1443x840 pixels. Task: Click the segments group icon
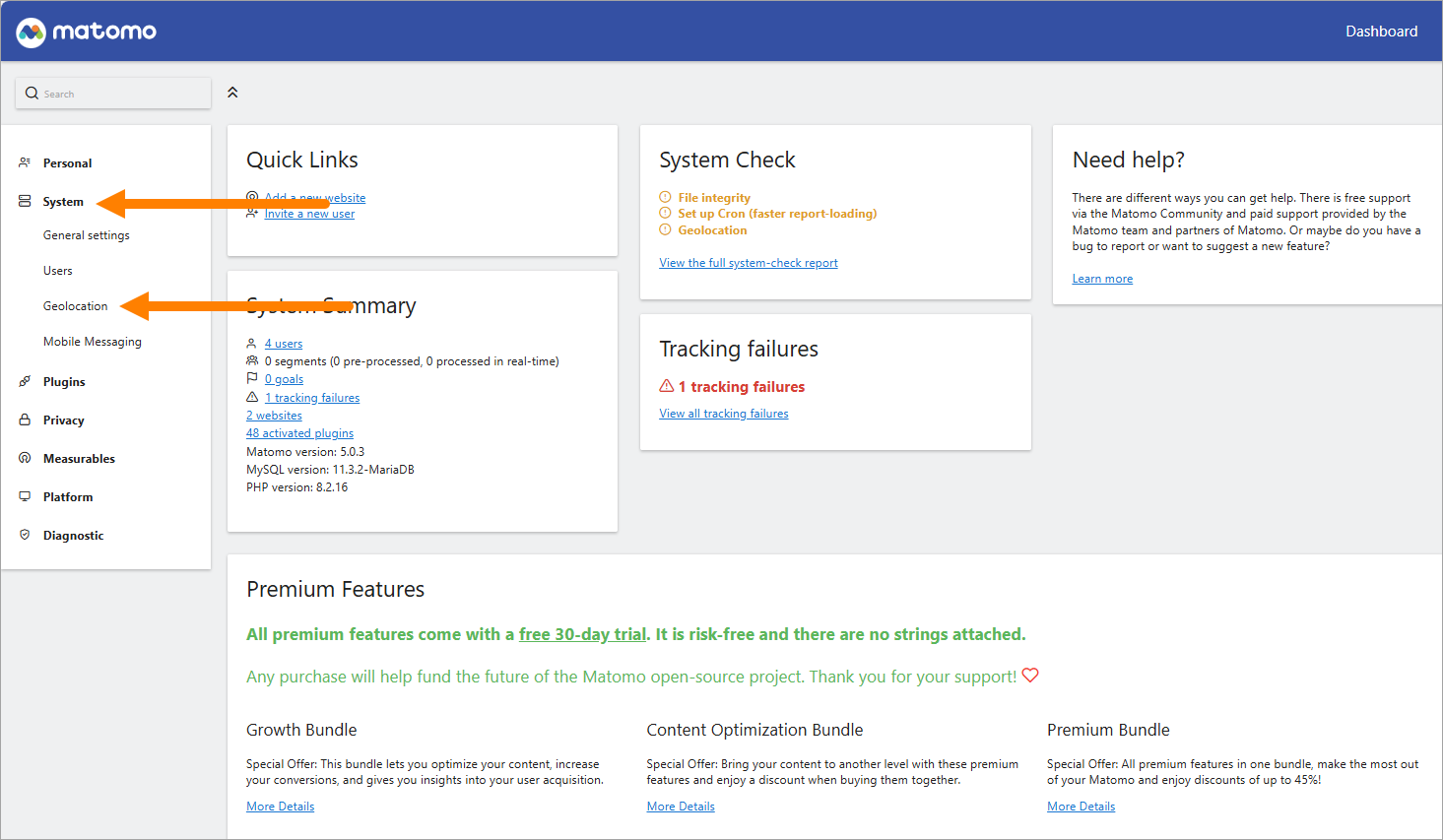point(252,361)
